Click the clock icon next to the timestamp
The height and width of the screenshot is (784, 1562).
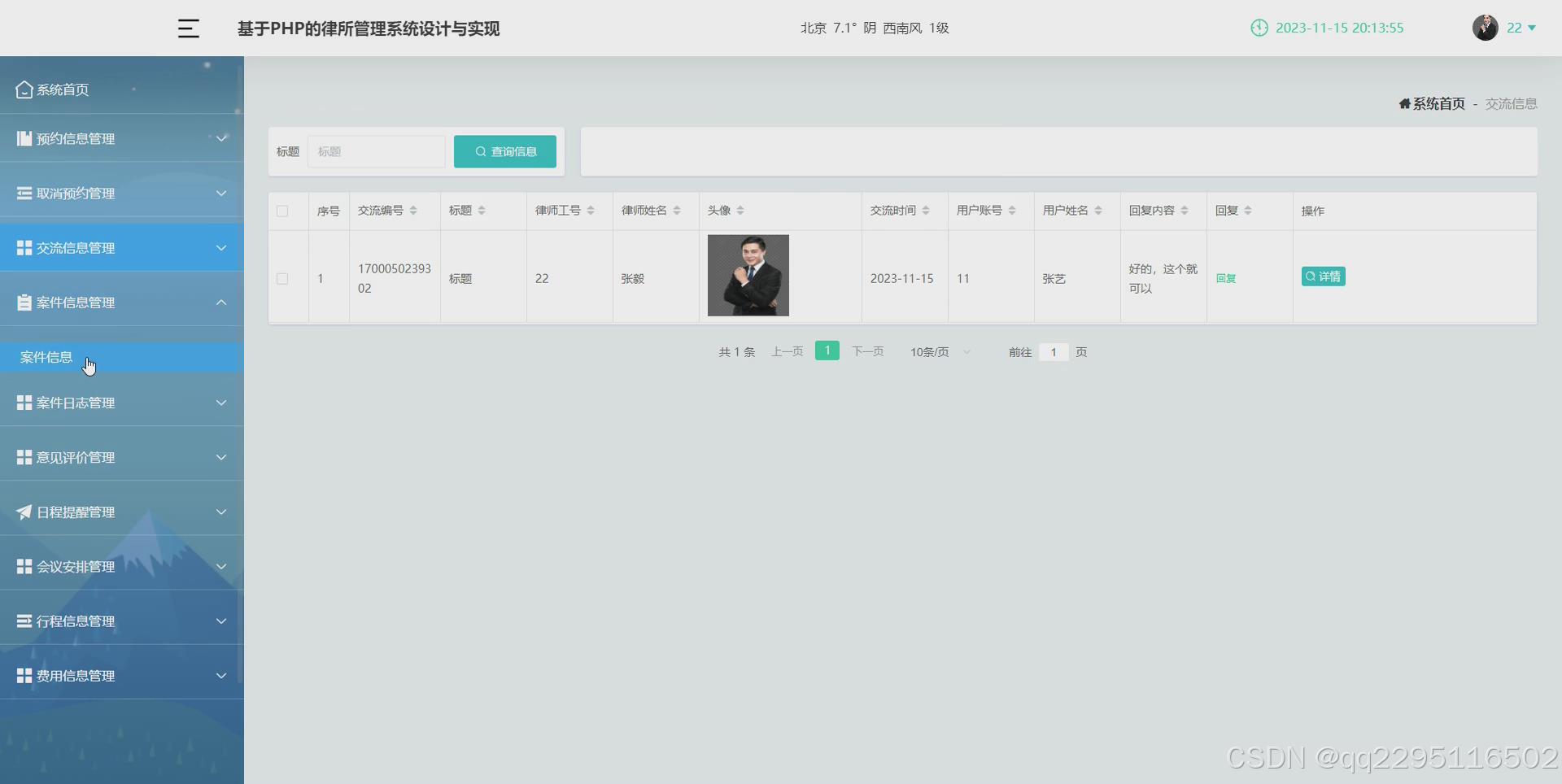pos(1260,28)
